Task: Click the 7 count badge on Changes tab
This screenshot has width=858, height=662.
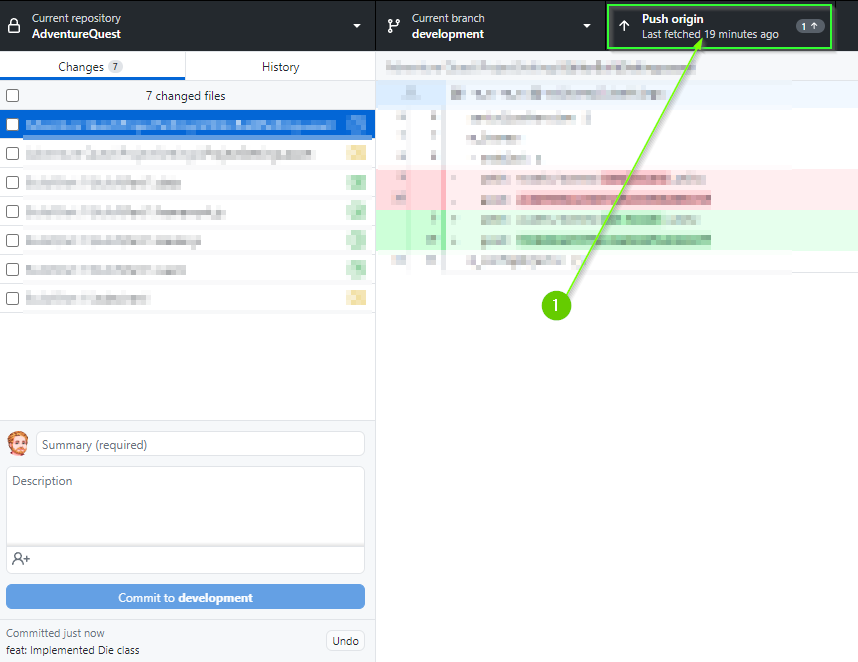Action: (x=115, y=67)
